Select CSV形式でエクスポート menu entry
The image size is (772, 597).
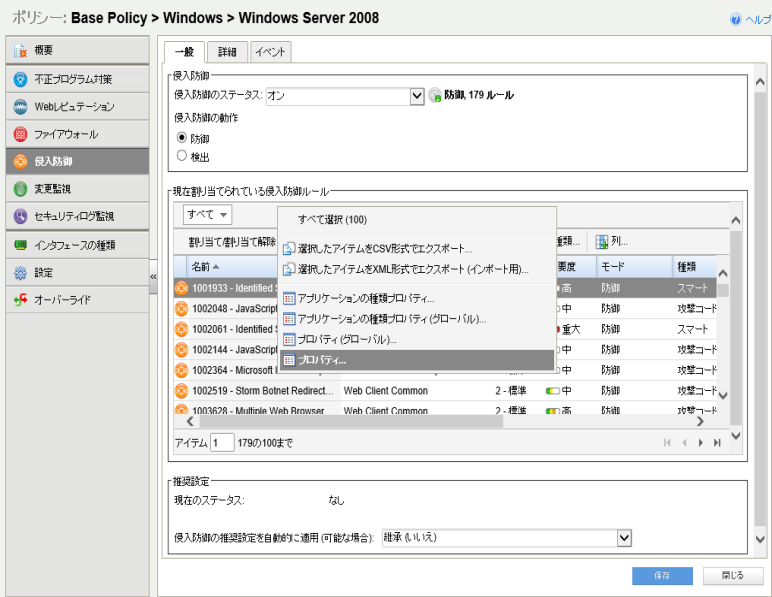coord(384,248)
